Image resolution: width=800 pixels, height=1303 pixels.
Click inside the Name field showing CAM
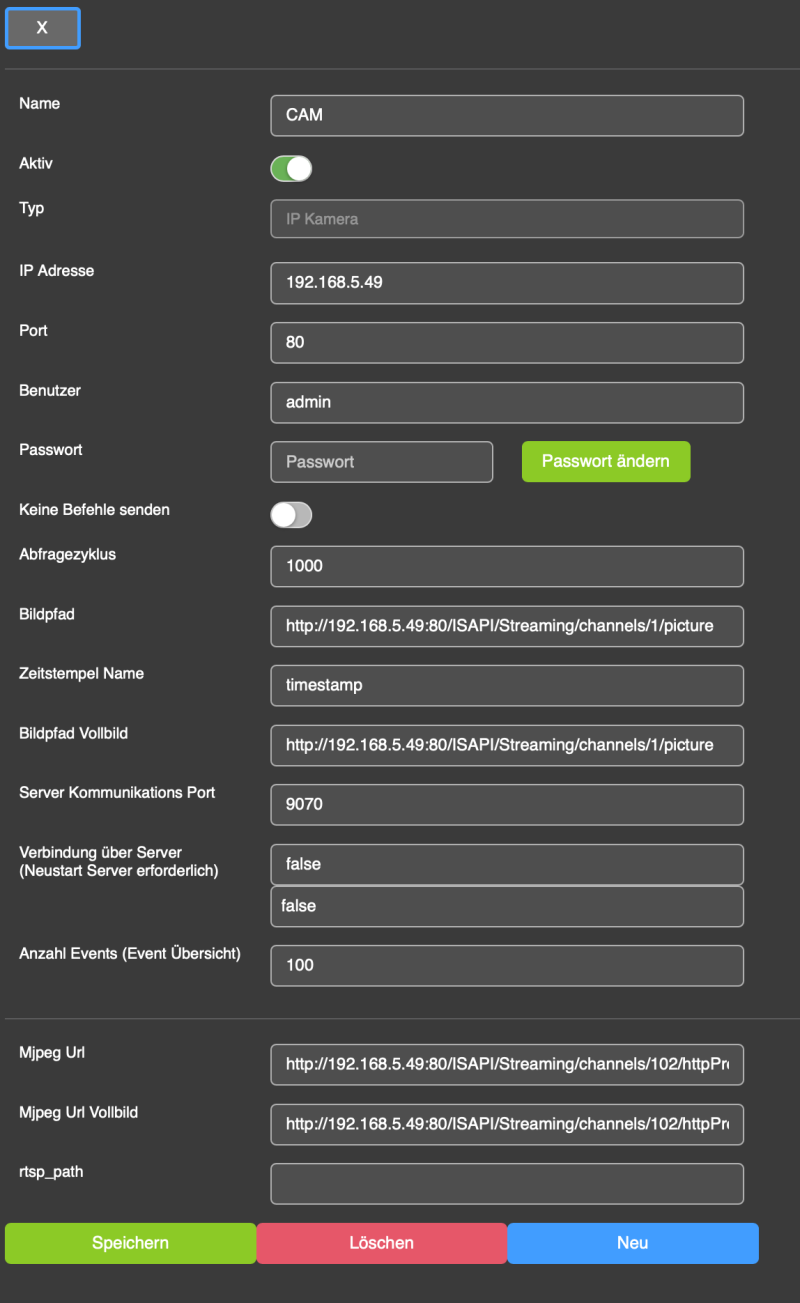(x=506, y=115)
